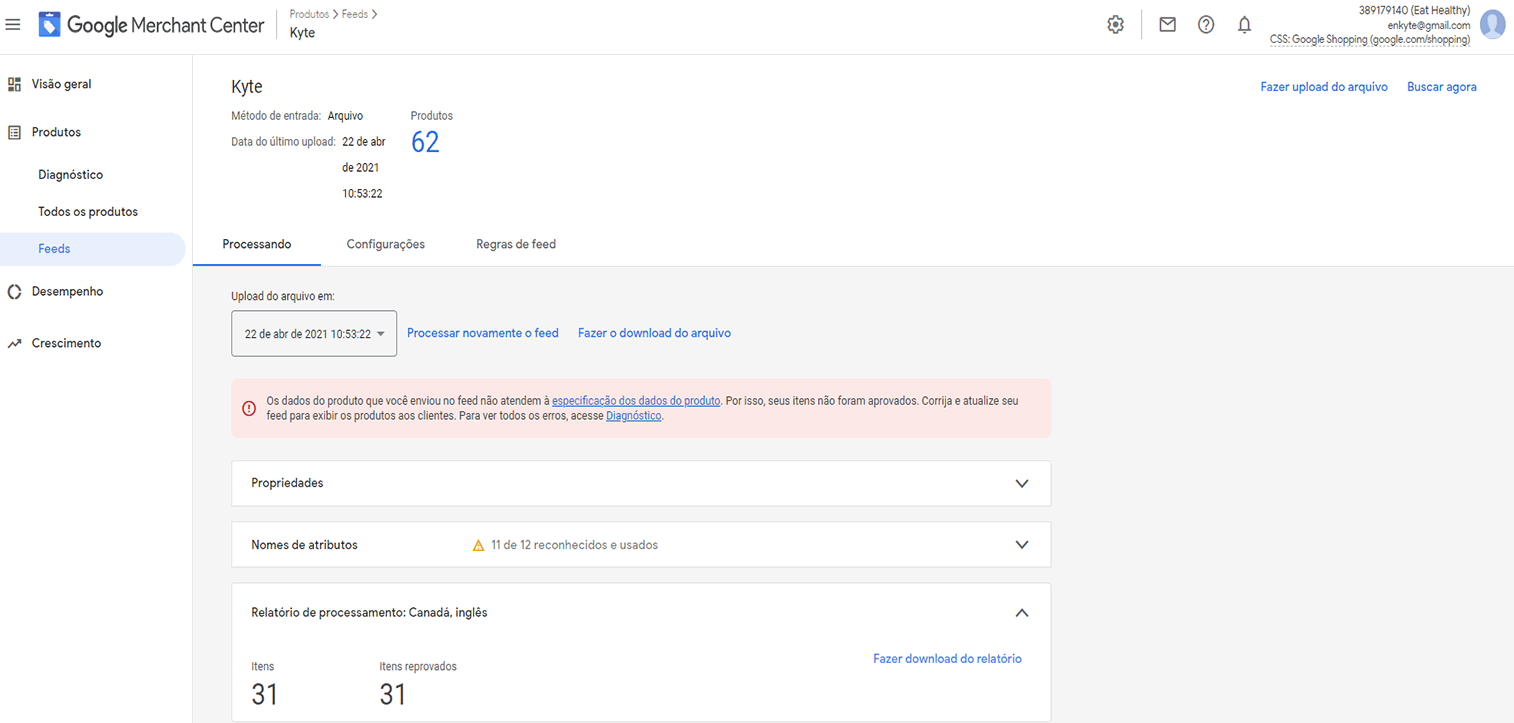Open the Produtos section in sidebar
This screenshot has height=723, width=1514.
pos(56,132)
